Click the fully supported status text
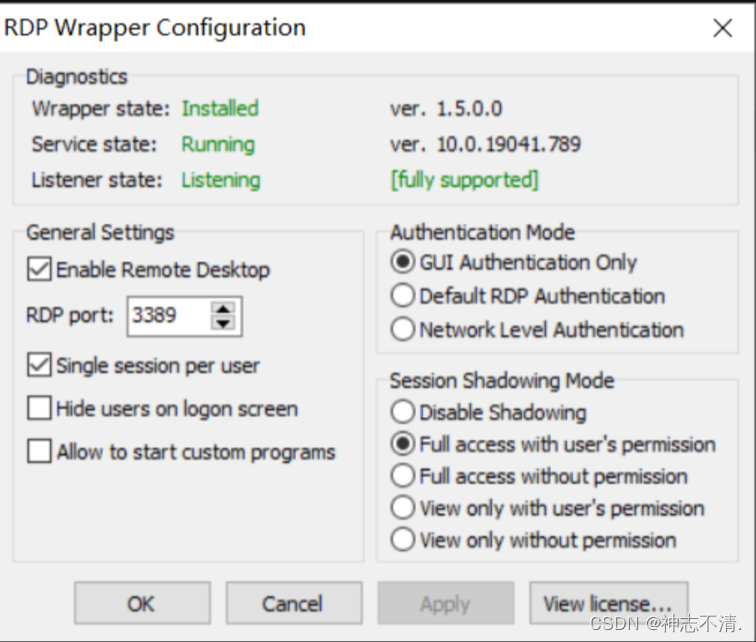Image resolution: width=756 pixels, height=642 pixels. (x=464, y=180)
